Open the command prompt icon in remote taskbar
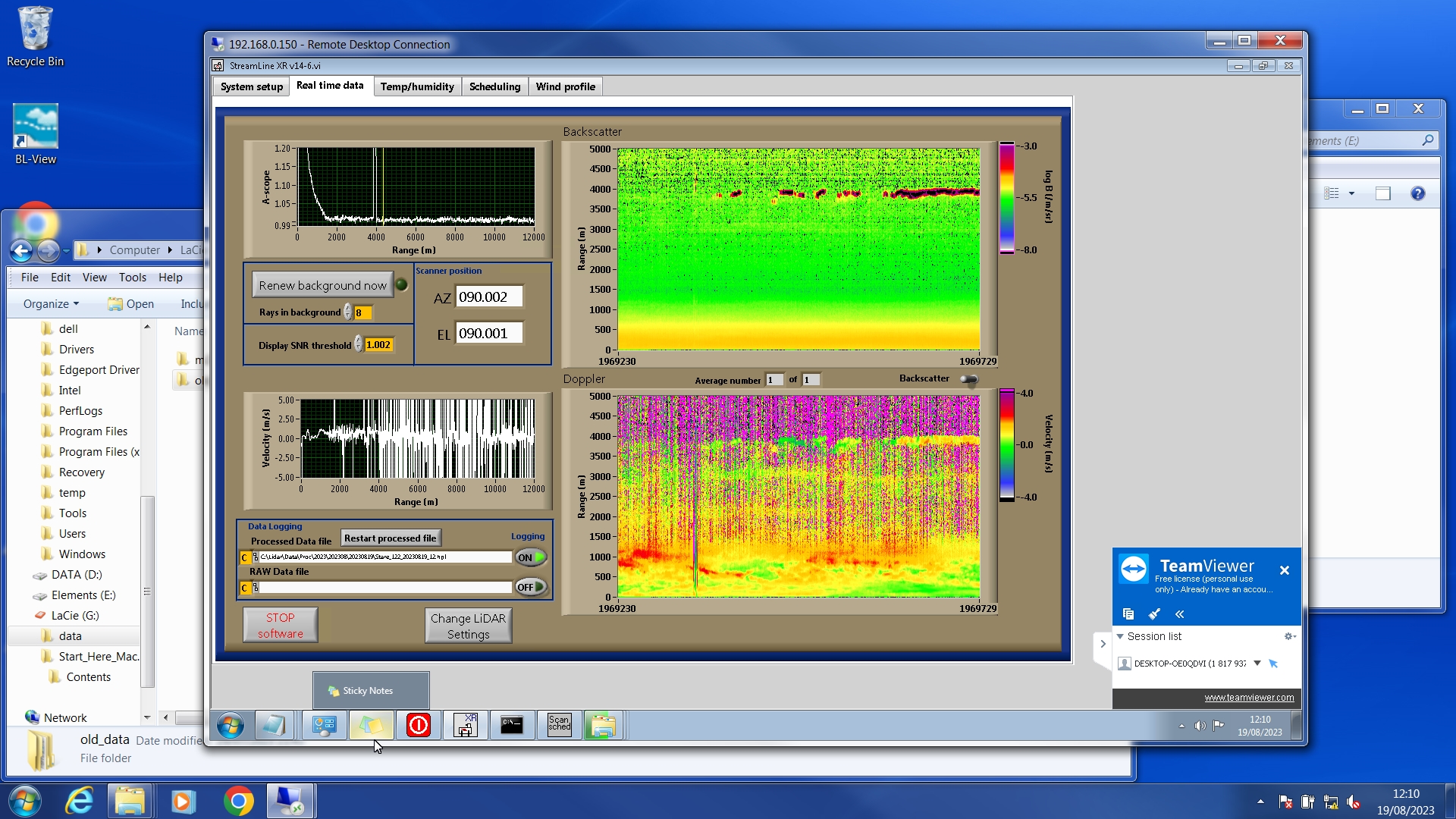 click(x=512, y=725)
